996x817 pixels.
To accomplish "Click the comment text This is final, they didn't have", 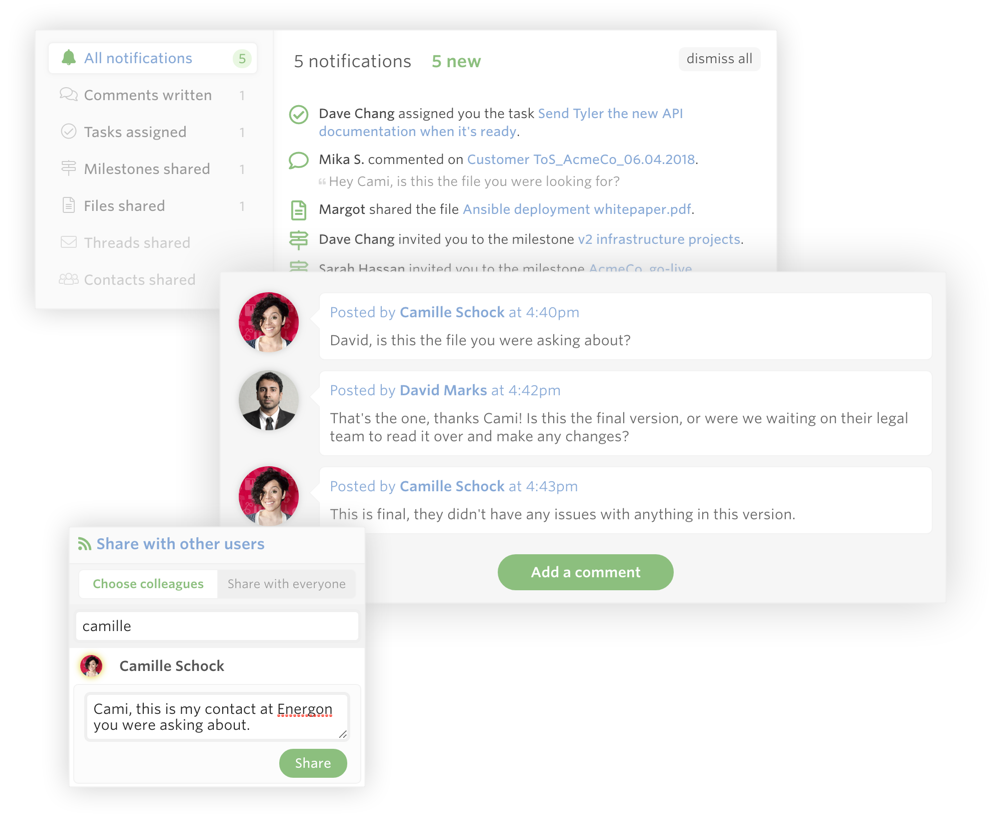I will point(562,515).
